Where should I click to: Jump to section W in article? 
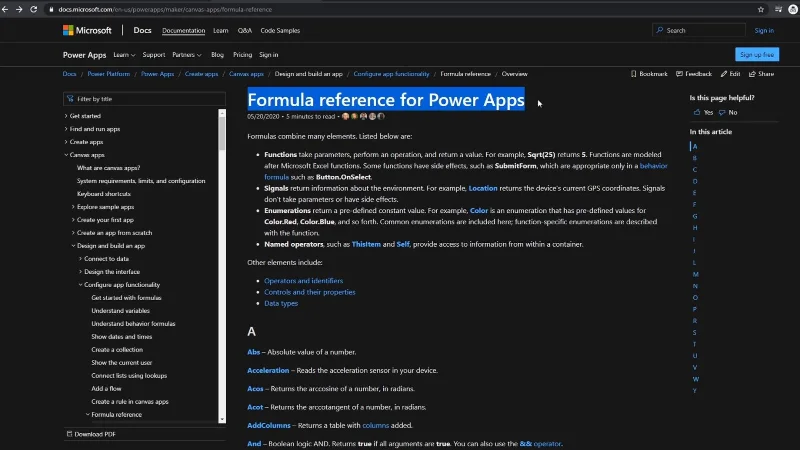695,379
